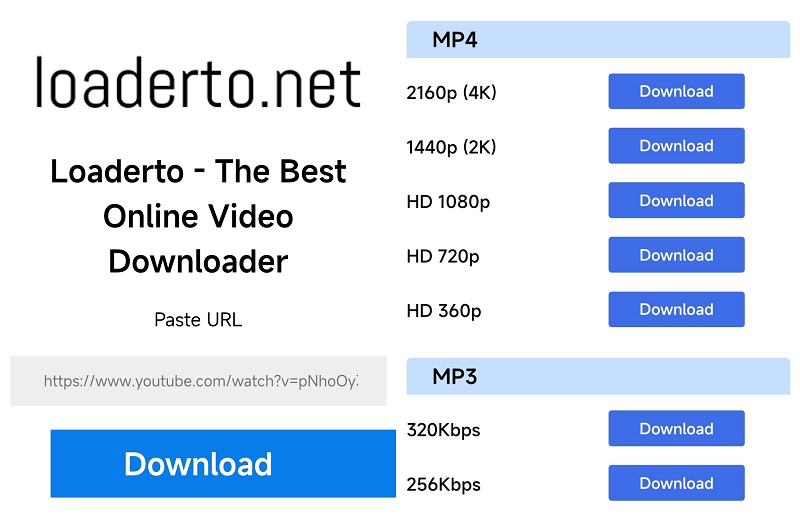Click the '256Kbps' bitrate label
Screen dimensions: 800x531
coord(443,485)
